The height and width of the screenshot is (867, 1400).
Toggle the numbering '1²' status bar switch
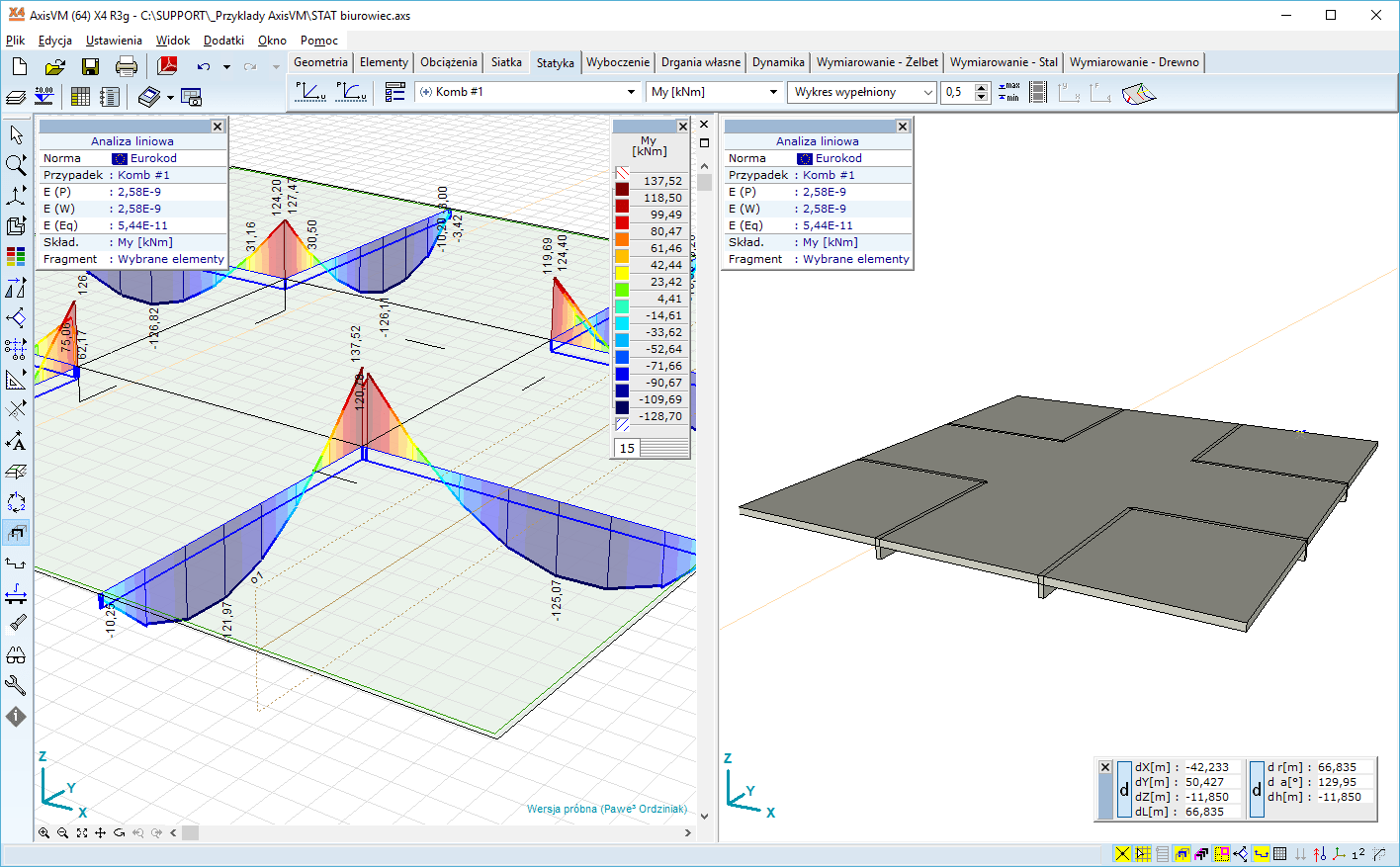point(1358,854)
